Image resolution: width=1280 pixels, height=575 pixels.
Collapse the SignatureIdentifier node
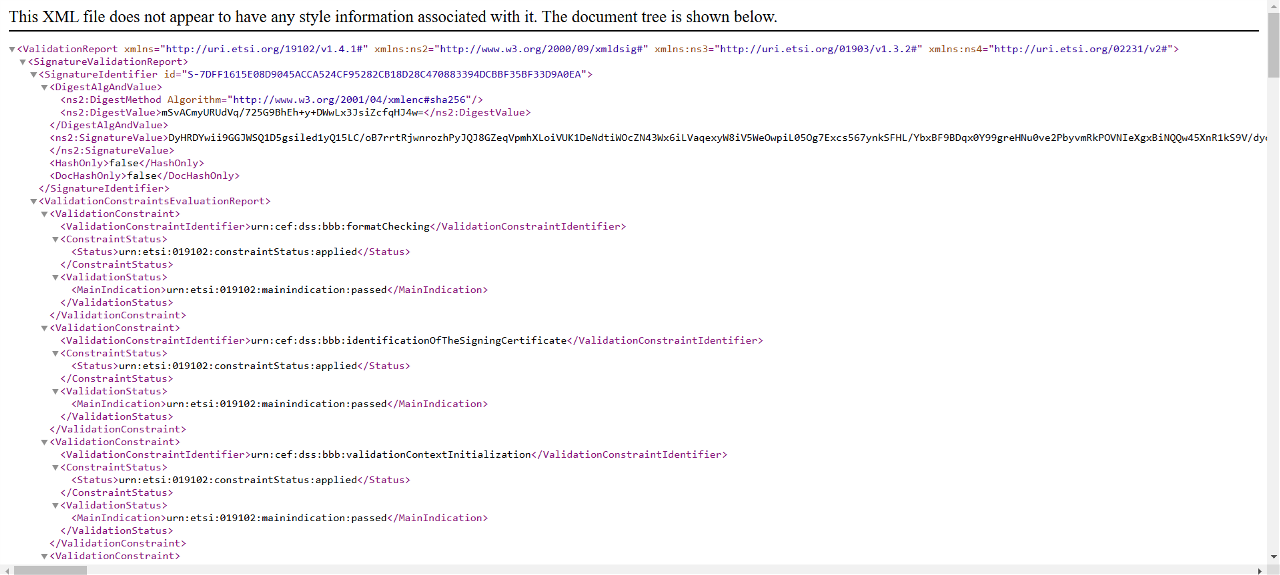pyautogui.click(x=34, y=75)
